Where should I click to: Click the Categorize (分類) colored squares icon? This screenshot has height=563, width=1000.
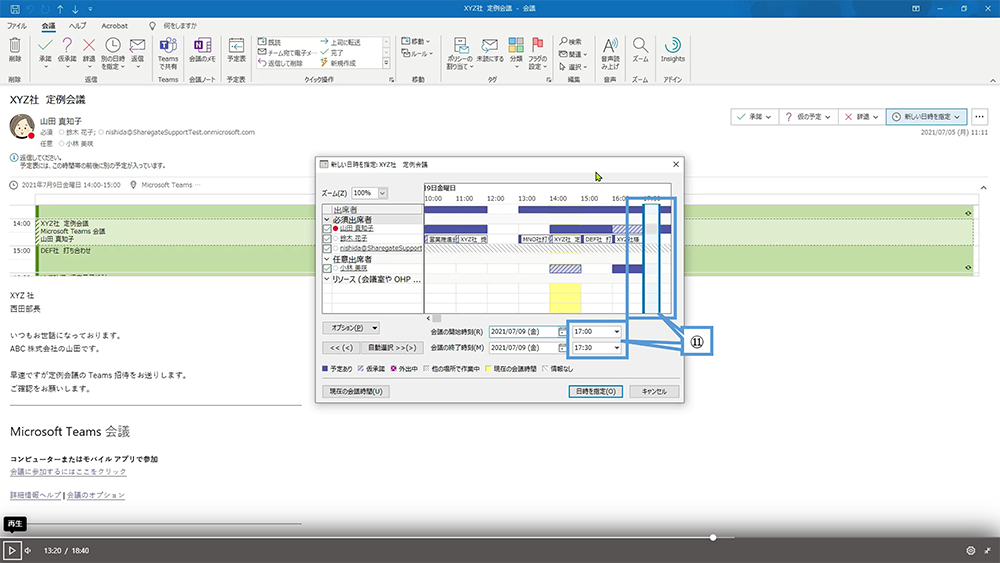pos(516,45)
